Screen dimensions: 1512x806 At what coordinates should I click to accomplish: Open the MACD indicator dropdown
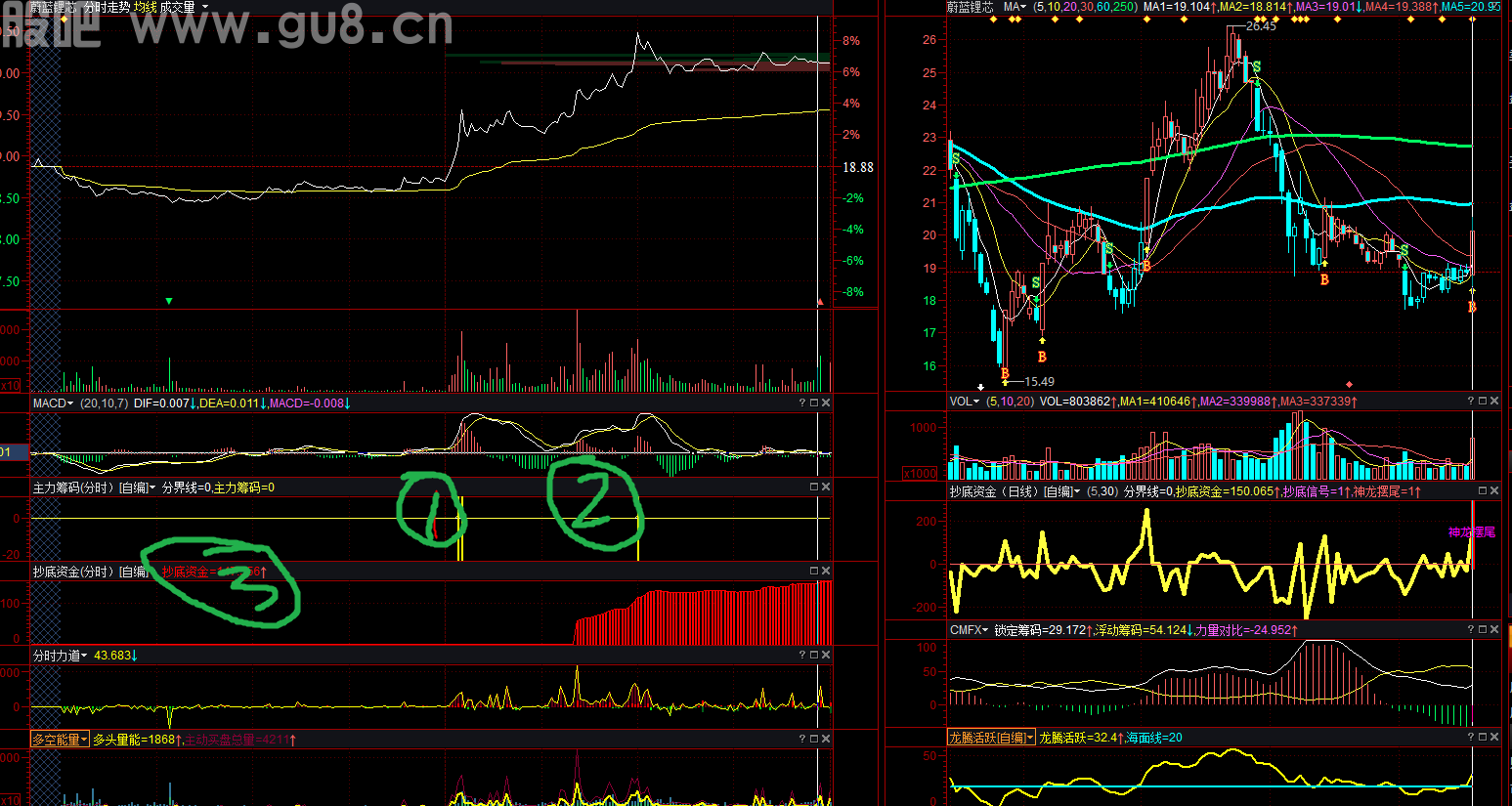click(x=70, y=403)
